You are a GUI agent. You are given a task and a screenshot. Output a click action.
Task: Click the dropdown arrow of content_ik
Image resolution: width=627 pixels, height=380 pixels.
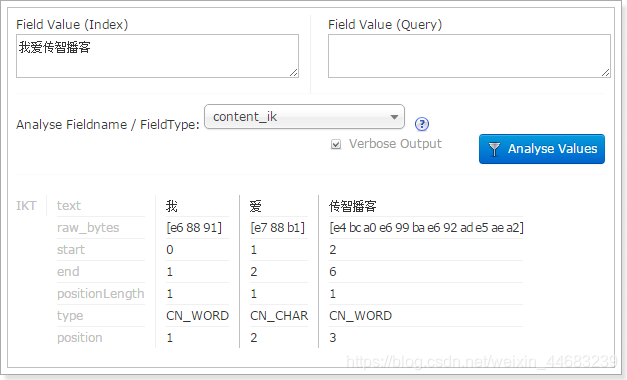click(394, 117)
